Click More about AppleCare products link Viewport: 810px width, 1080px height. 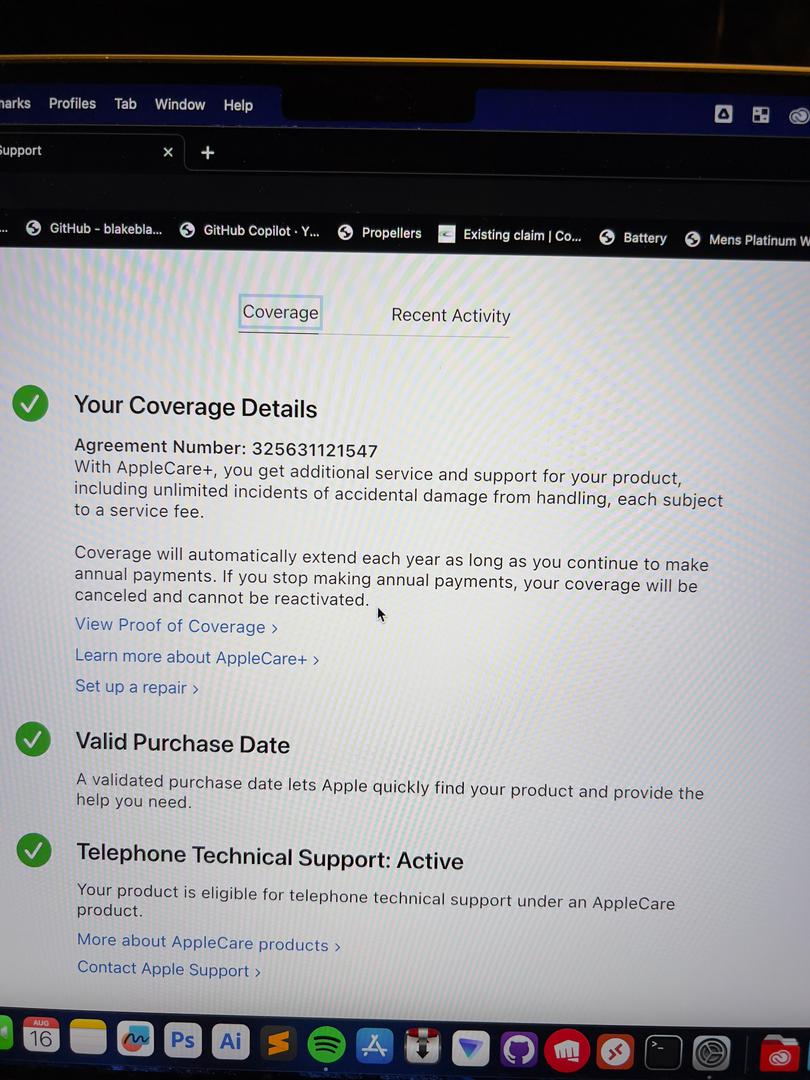[209, 942]
